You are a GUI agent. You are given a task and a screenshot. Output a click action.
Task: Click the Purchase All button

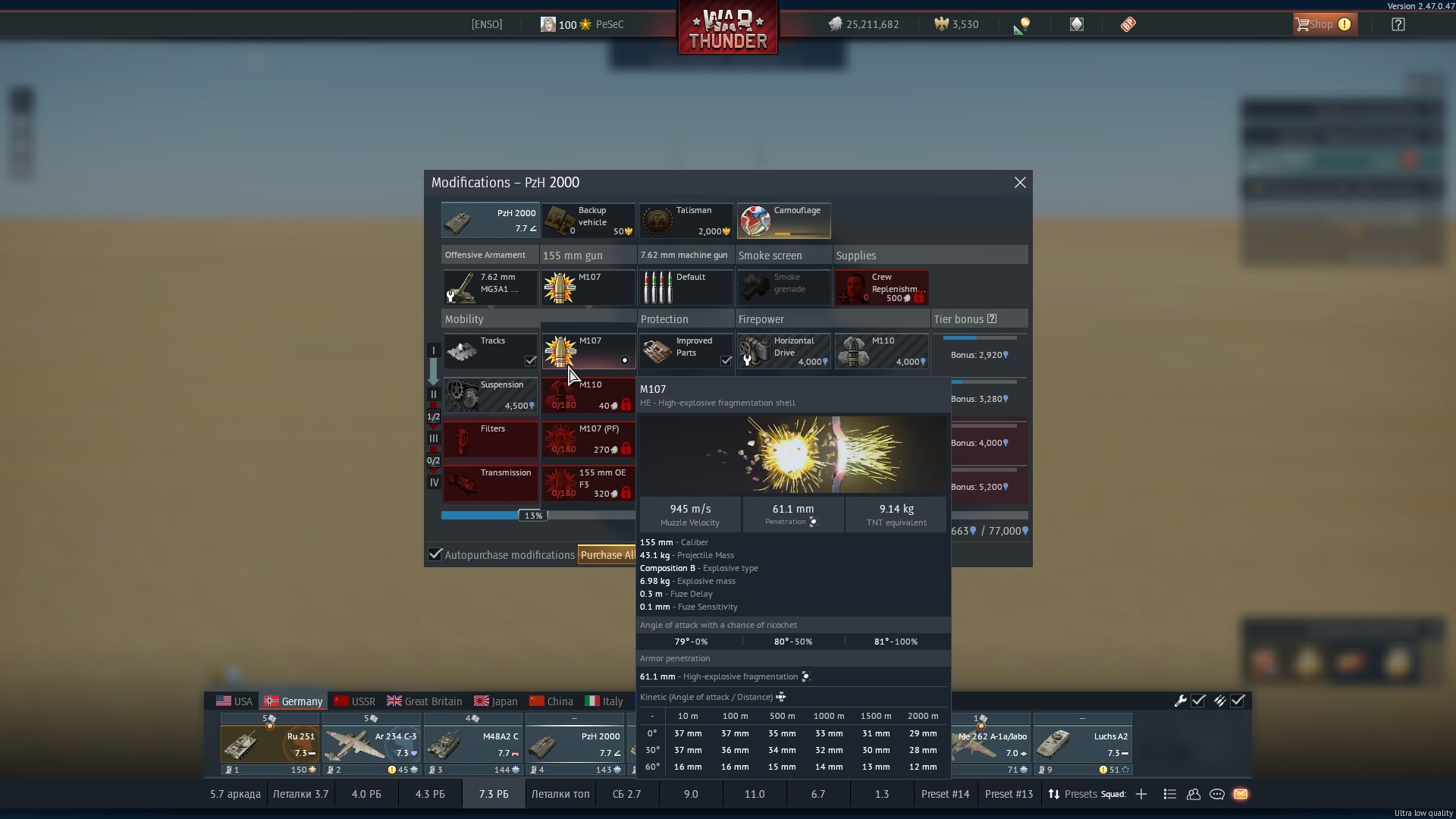607,555
